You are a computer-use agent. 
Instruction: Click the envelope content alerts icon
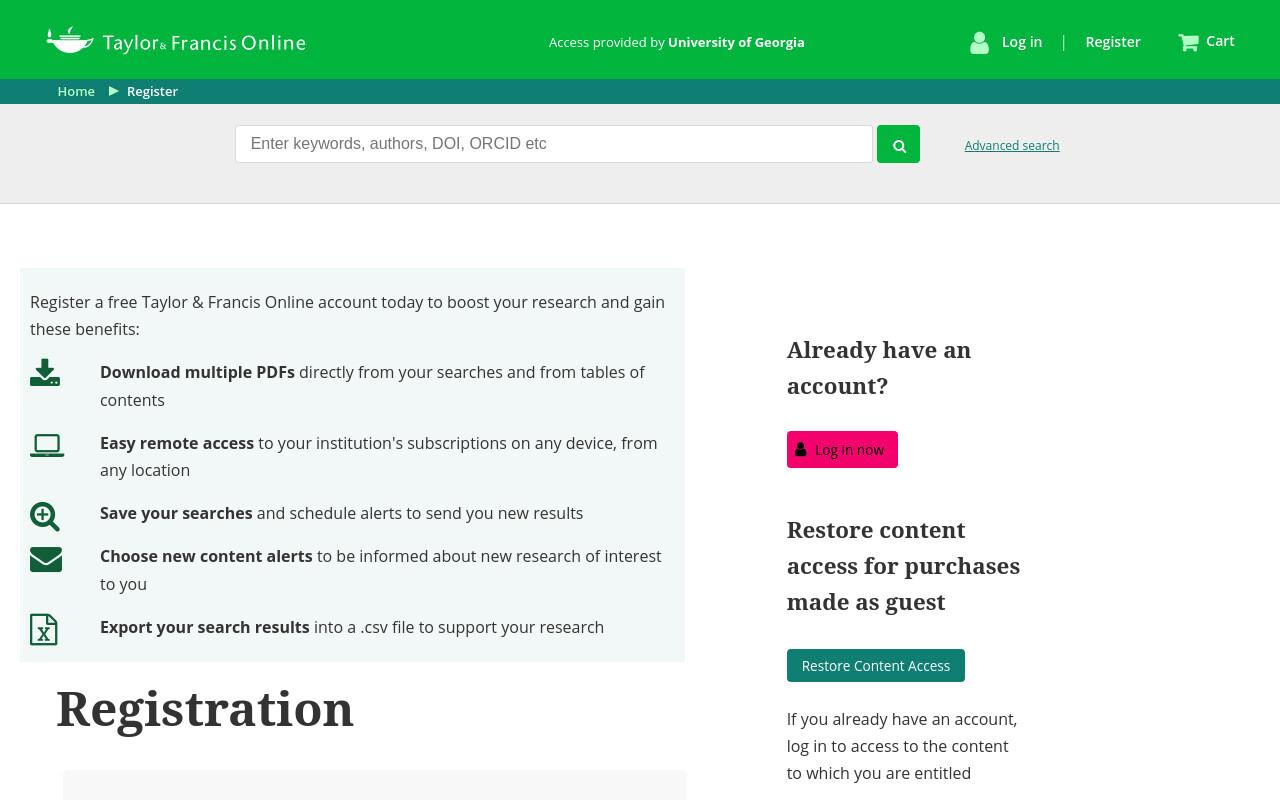pos(46,559)
